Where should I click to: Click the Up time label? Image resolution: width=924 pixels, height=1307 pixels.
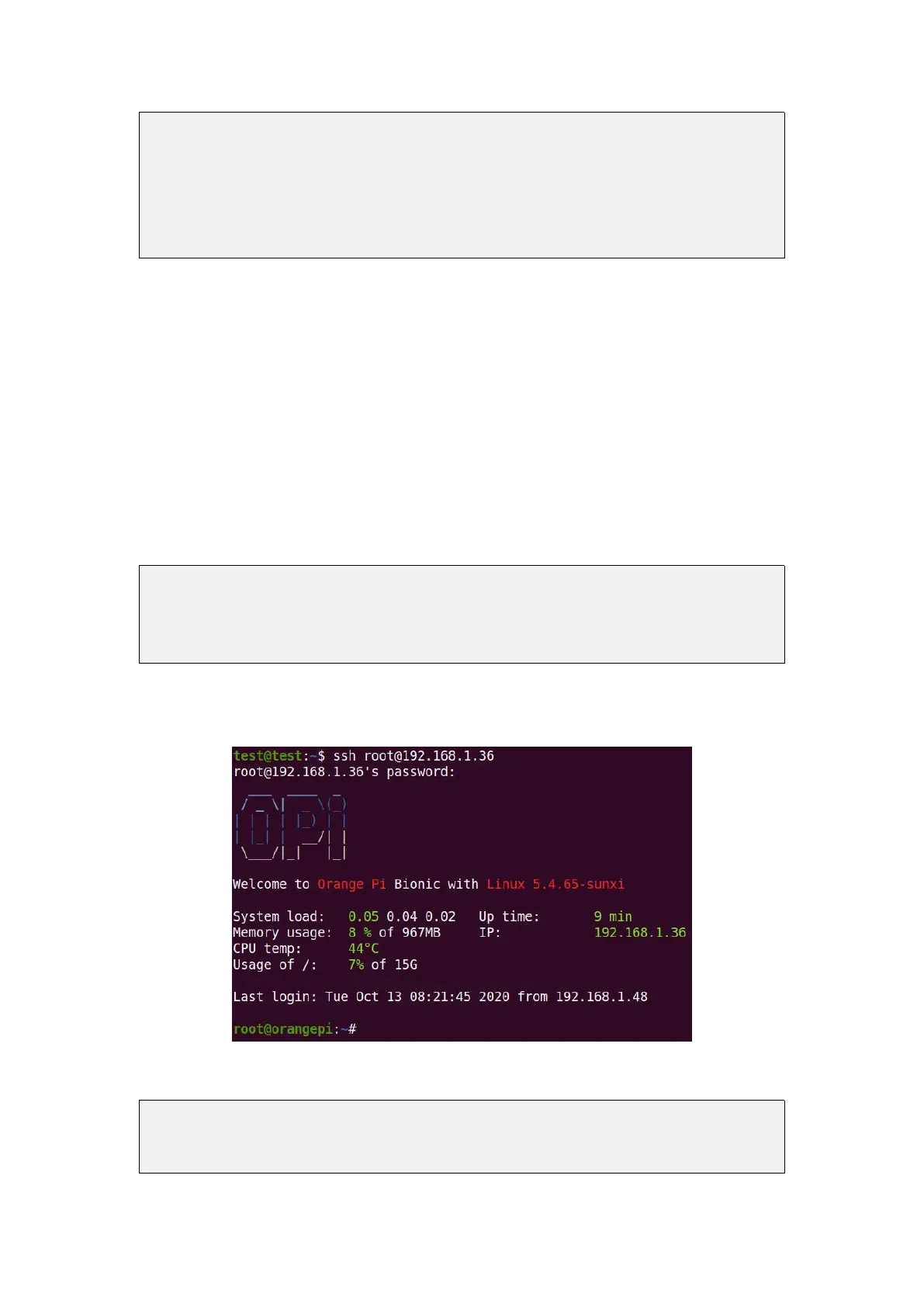tap(509, 917)
